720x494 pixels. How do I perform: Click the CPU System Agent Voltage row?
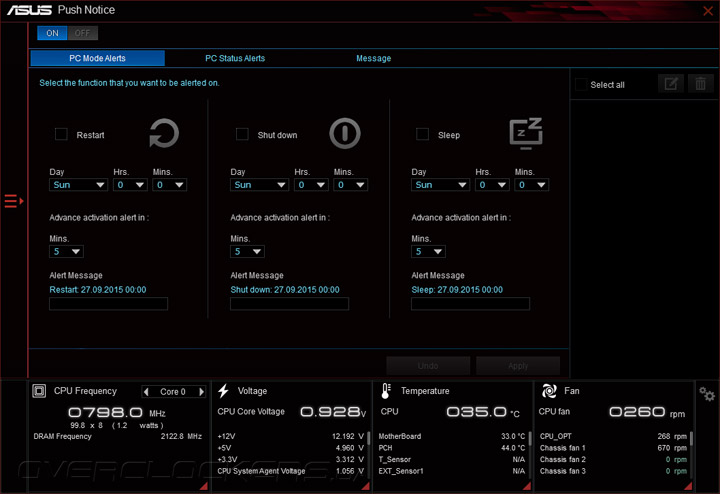290,471
